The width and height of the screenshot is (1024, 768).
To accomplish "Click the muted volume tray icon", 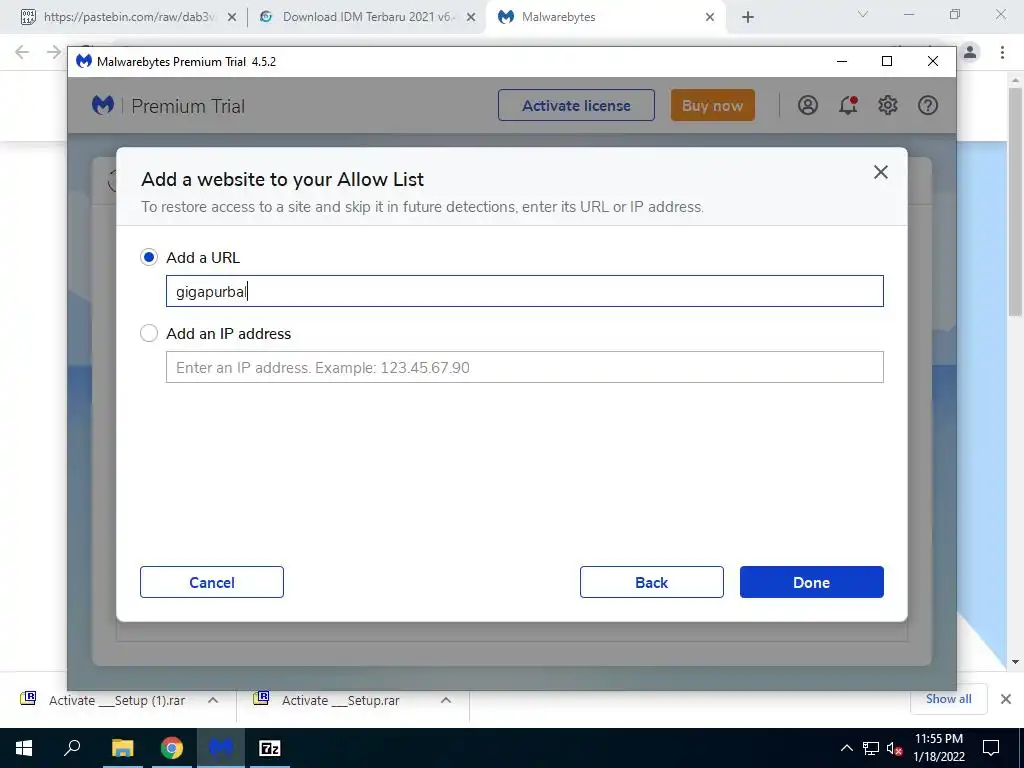I will (x=894, y=748).
